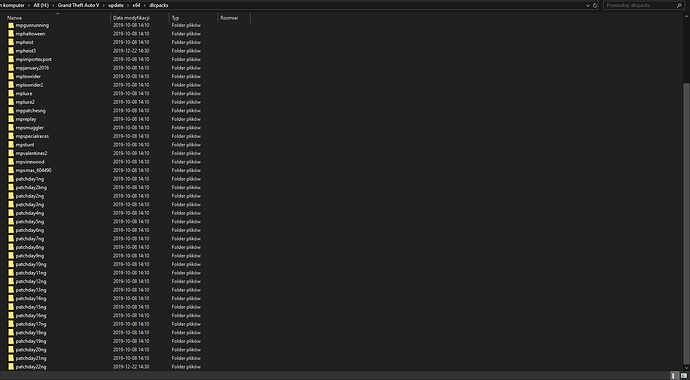This screenshot has width=690, height=380.
Task: Click the mphalloween folder icon
Action: (x=11, y=34)
